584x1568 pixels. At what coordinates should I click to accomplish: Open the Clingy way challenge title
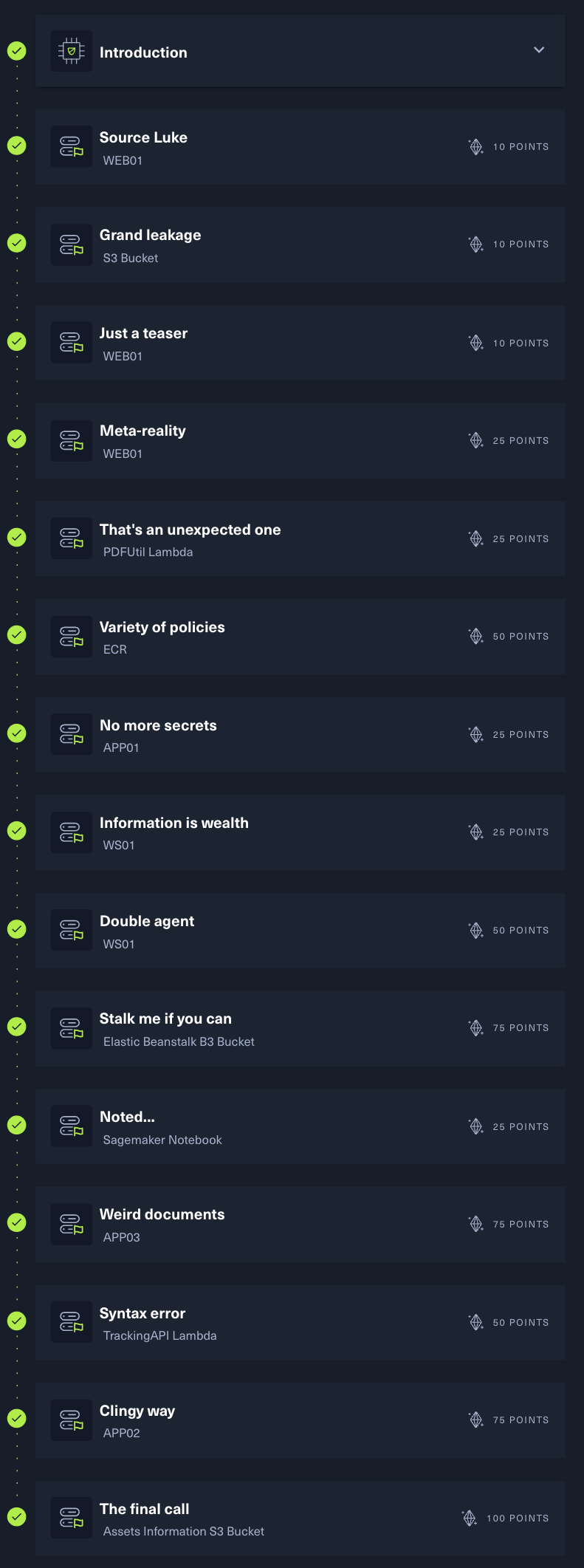pyautogui.click(x=137, y=1411)
